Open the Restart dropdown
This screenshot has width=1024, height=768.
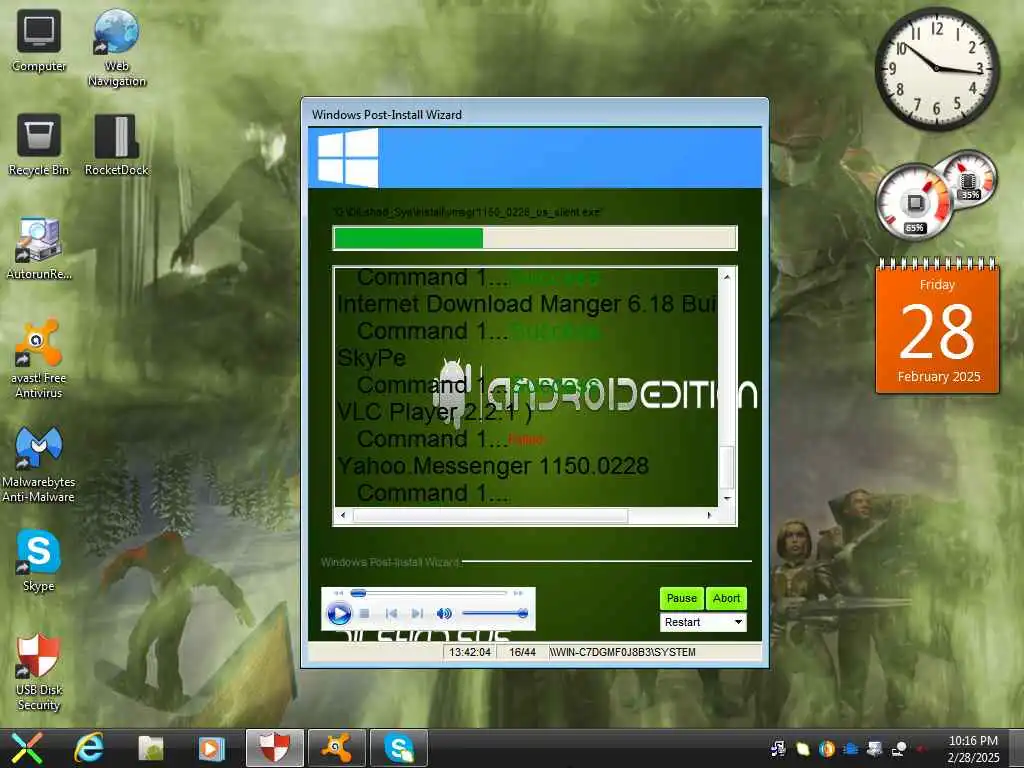click(703, 622)
